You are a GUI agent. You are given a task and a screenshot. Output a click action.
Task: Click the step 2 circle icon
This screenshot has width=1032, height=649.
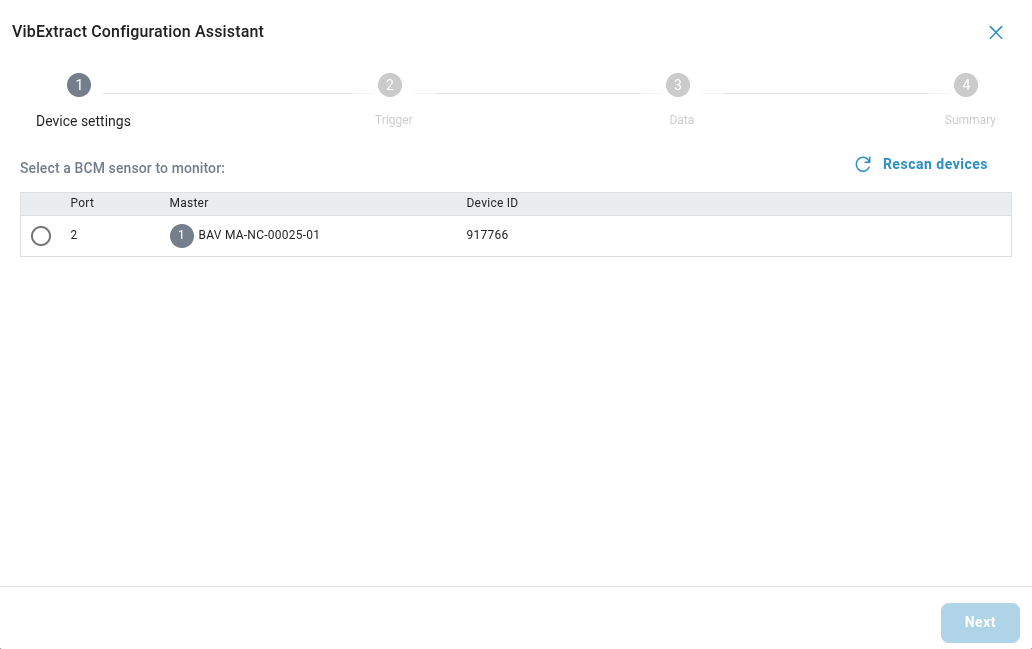click(x=390, y=85)
